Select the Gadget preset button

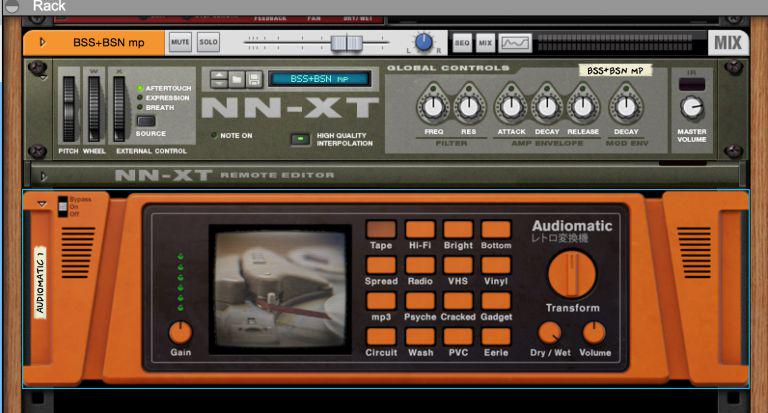pyautogui.click(x=496, y=301)
